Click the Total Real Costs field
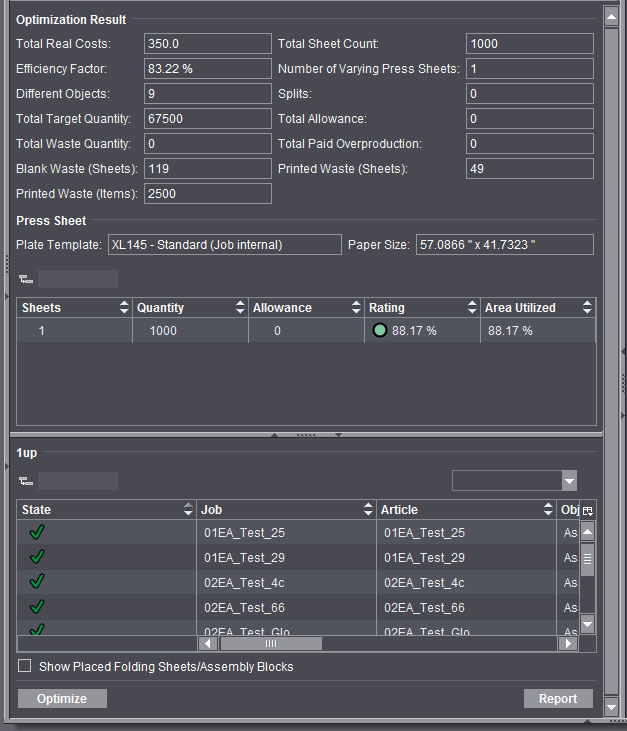This screenshot has width=627, height=731. pyautogui.click(x=208, y=44)
